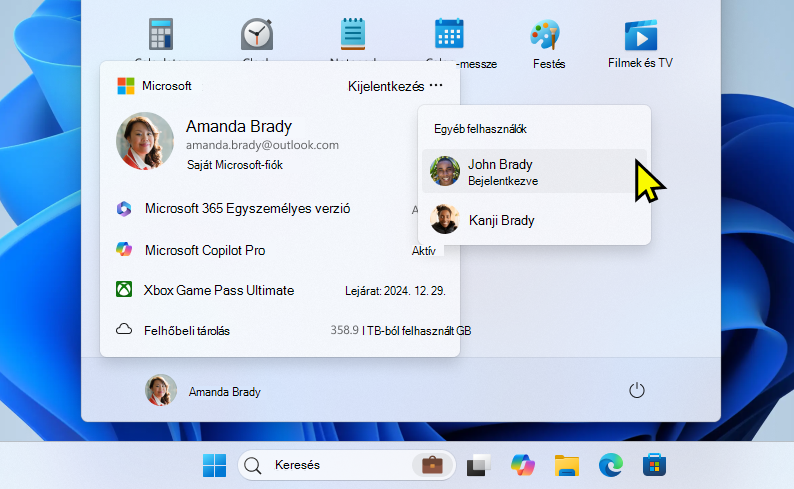Click the power button icon
Viewport: 794px width, 489px height.
(637, 390)
